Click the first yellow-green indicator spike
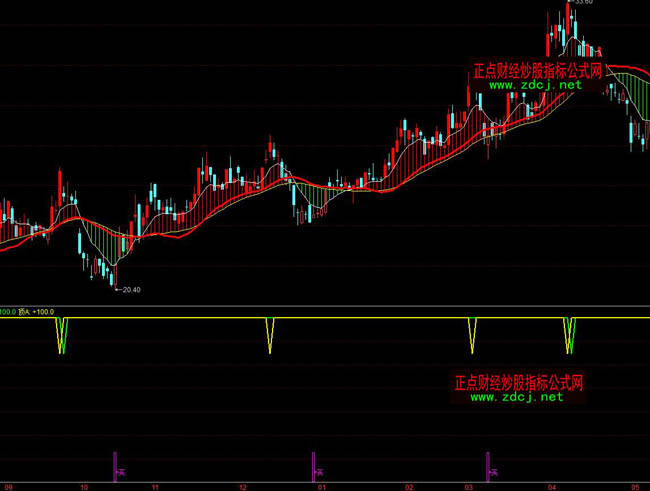The width and height of the screenshot is (650, 491). point(61,336)
